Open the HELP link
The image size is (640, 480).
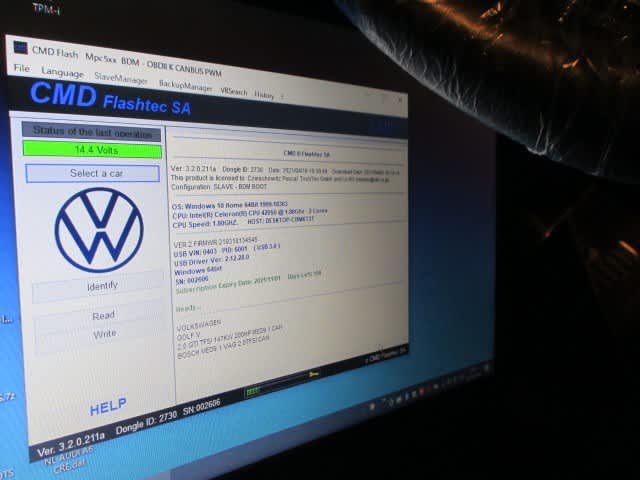pos(108,406)
